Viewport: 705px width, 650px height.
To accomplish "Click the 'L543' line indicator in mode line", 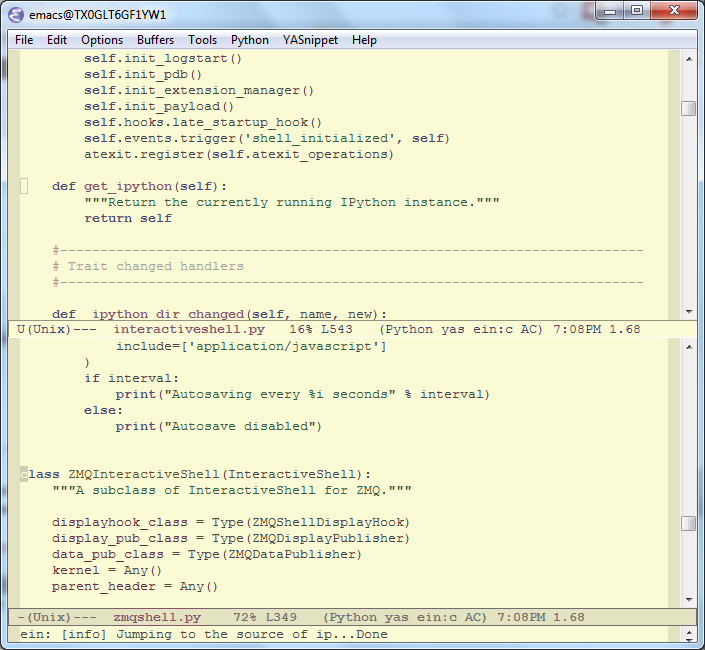I will coord(337,329).
